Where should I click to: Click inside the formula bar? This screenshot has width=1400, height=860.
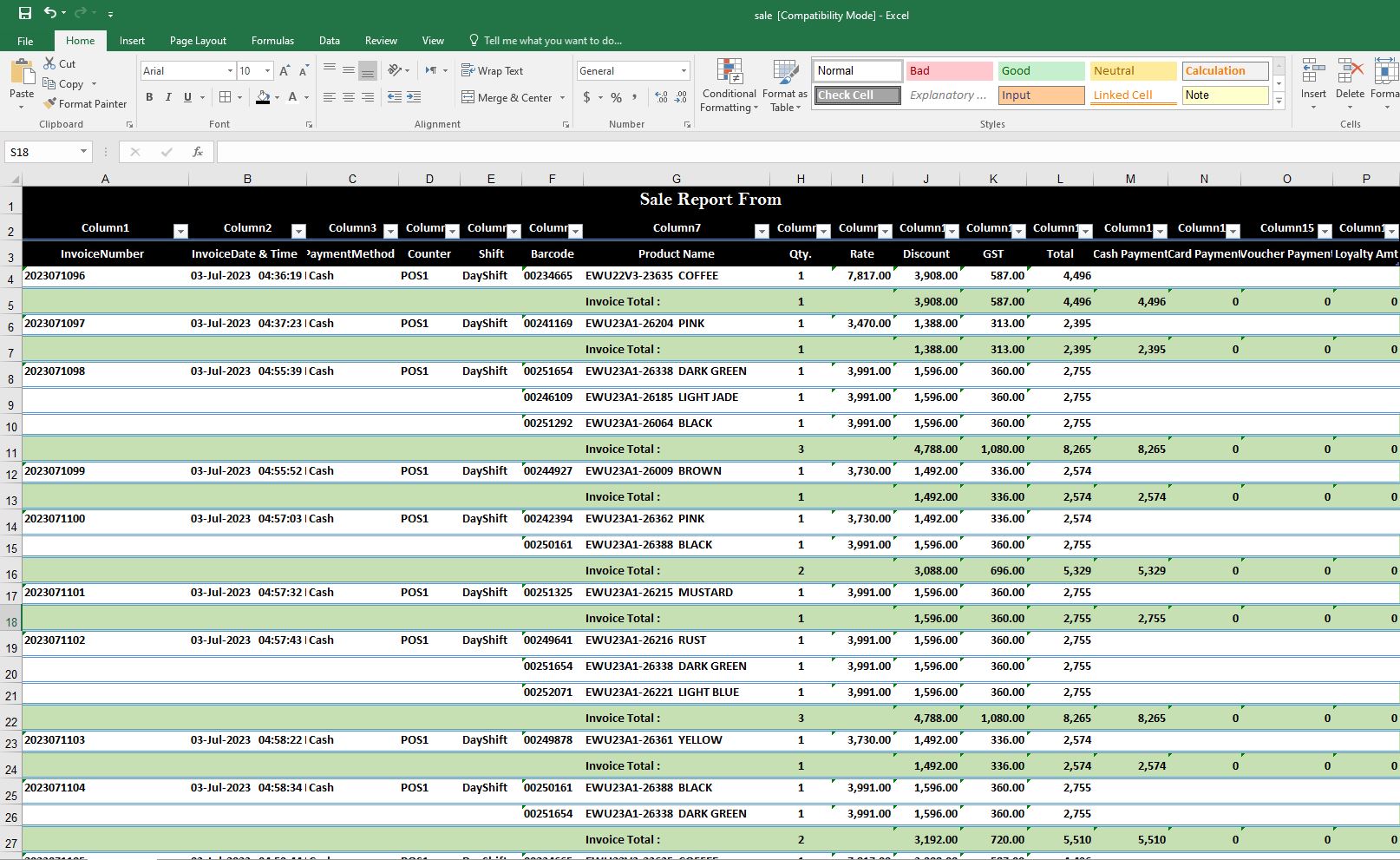click(x=607, y=152)
